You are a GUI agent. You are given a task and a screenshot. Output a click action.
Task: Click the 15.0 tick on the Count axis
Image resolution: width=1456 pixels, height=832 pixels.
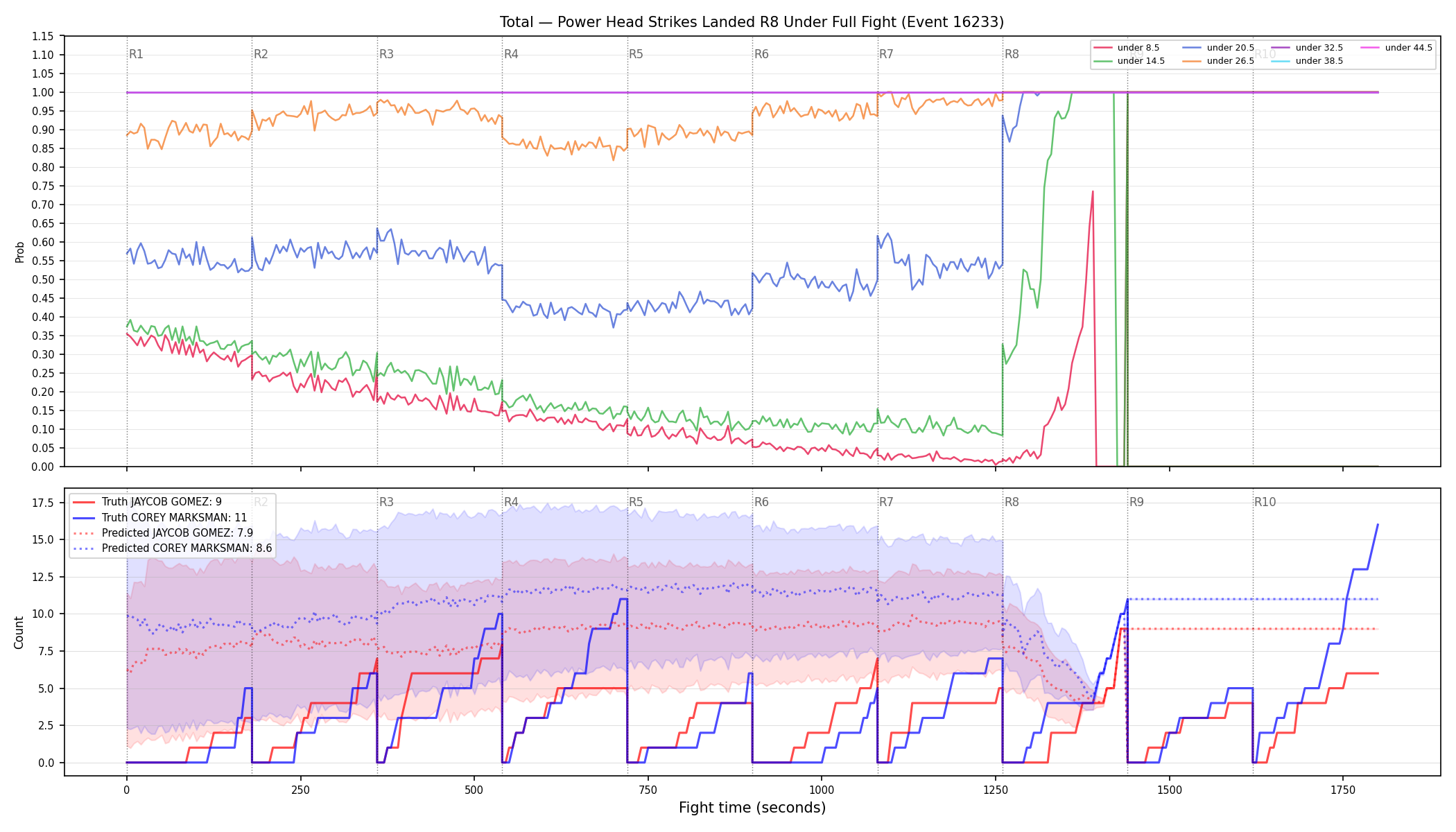click(x=43, y=539)
